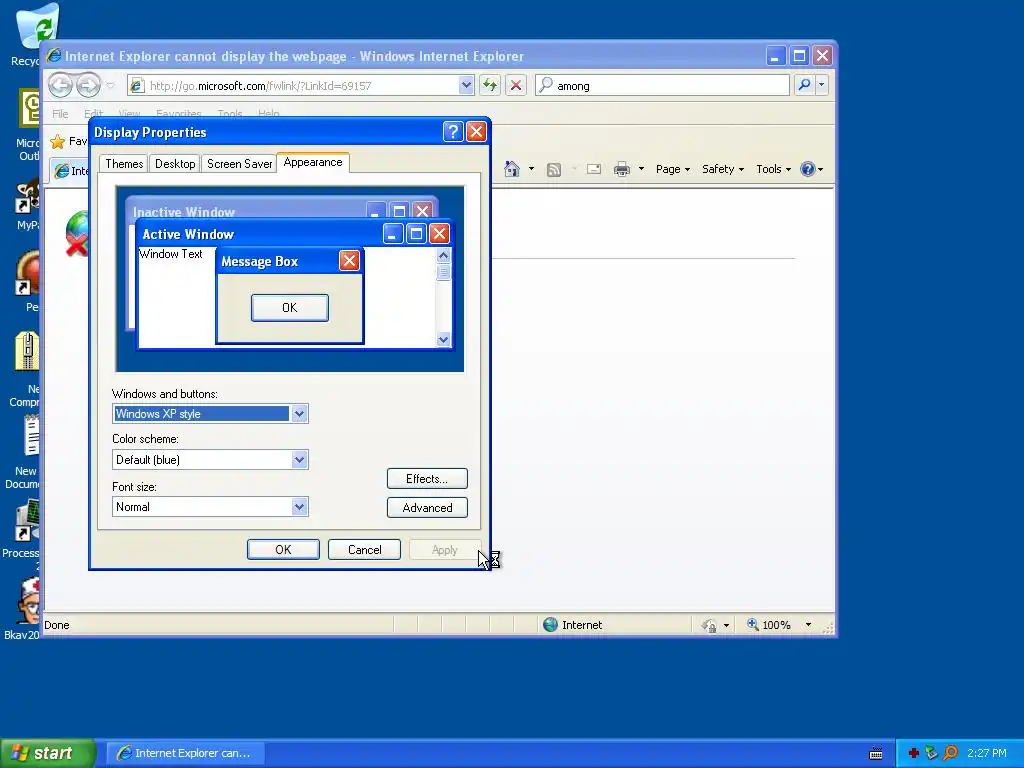Click the Print icon in Internet Explorer toolbar
Image resolution: width=1024 pixels, height=768 pixels.
coord(622,169)
